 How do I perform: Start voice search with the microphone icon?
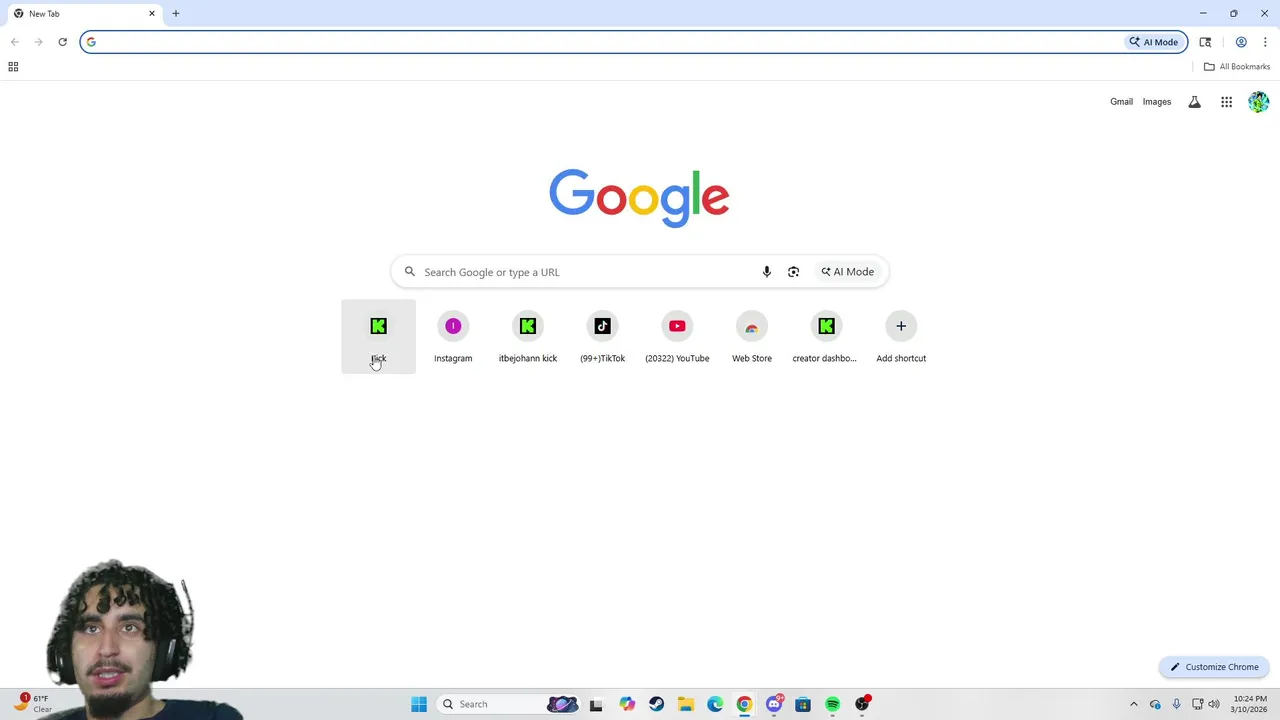[767, 272]
